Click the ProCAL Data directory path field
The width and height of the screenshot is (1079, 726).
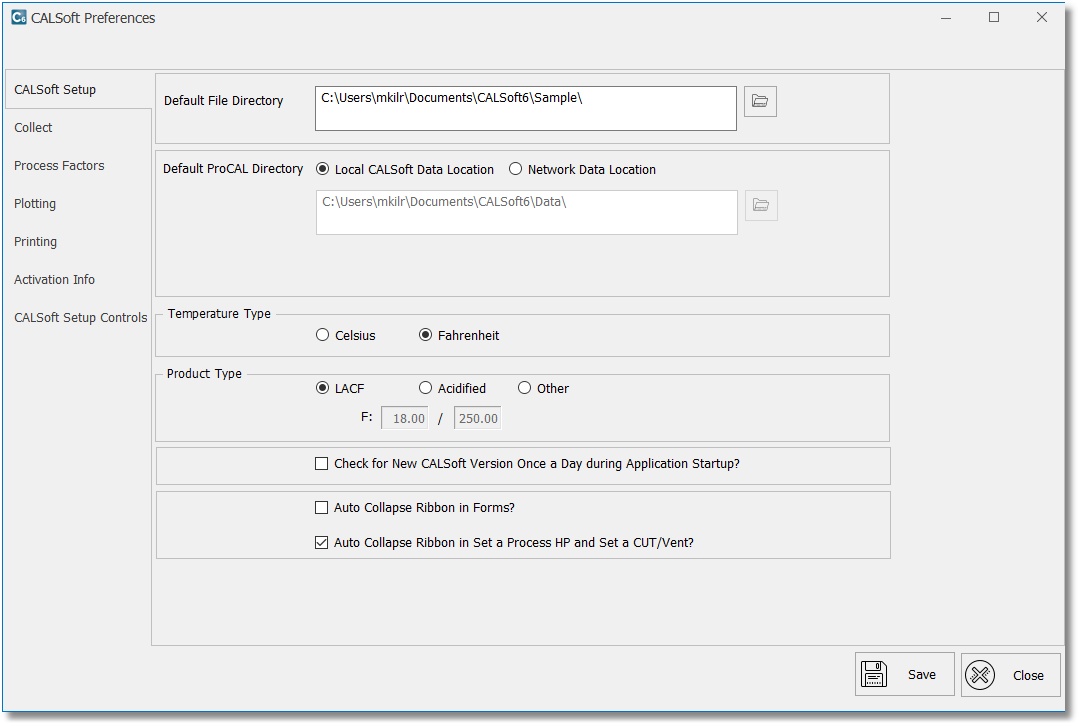point(526,212)
